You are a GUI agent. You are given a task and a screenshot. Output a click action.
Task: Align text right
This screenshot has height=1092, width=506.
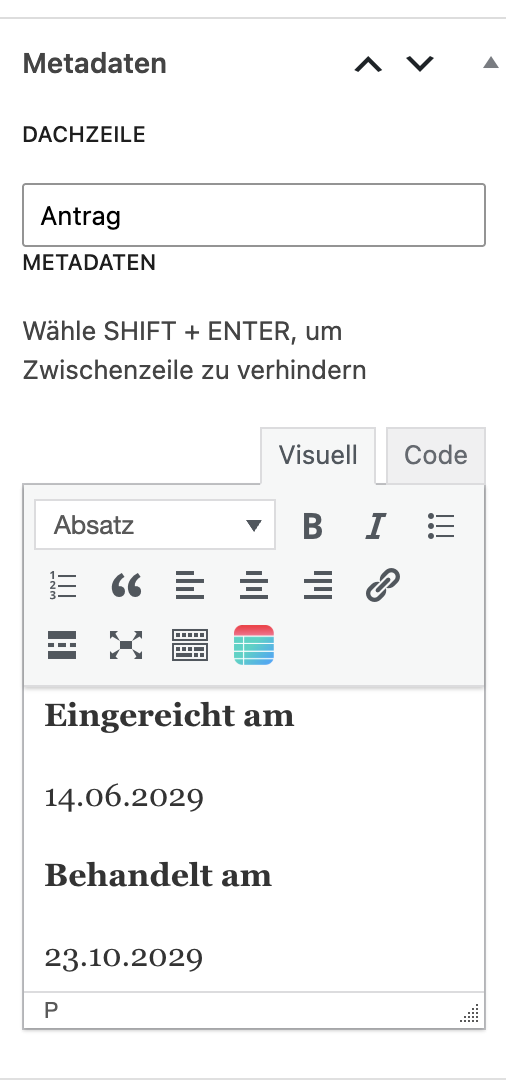(318, 585)
